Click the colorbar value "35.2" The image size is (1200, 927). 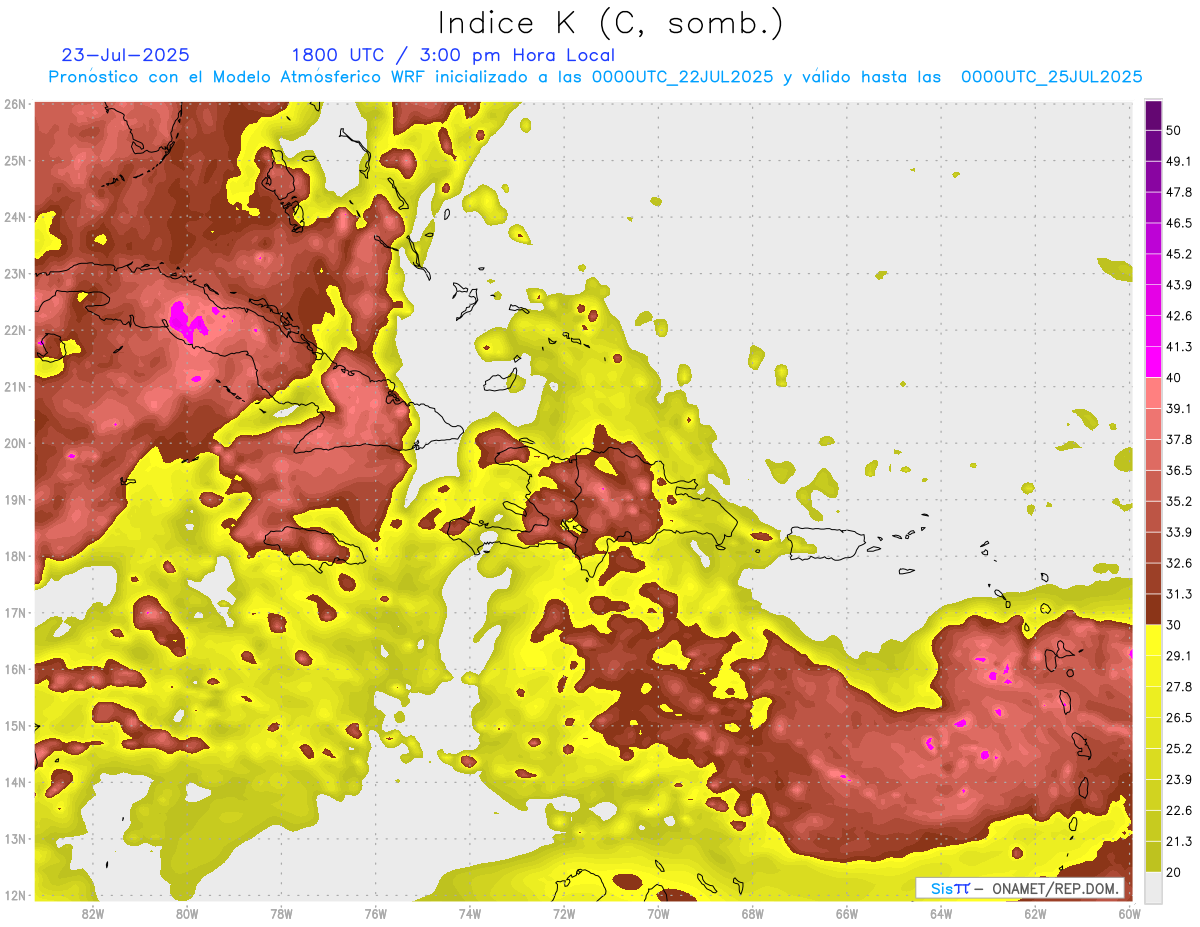[1178, 501]
